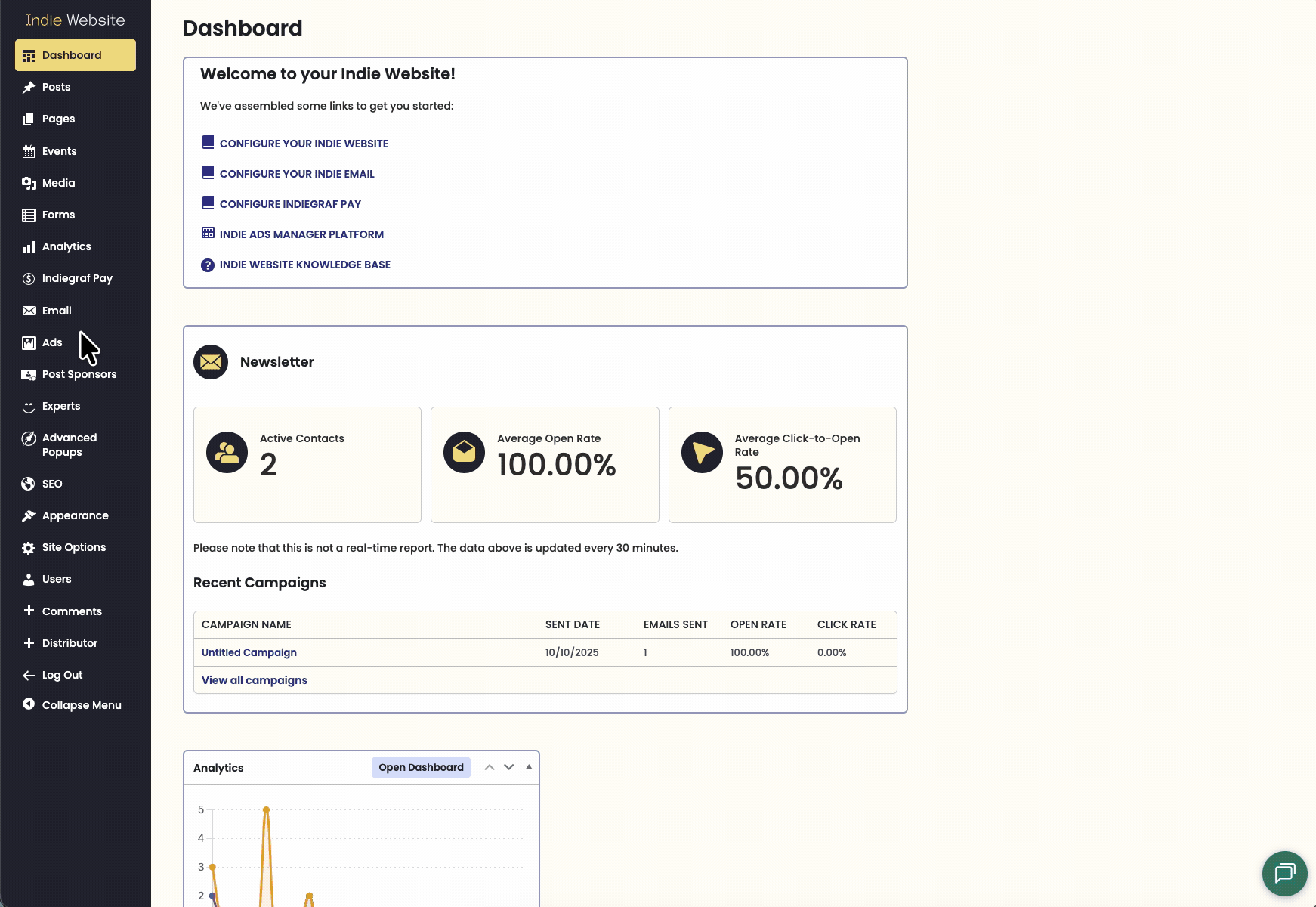Click the chat support bubble icon

[x=1284, y=873]
